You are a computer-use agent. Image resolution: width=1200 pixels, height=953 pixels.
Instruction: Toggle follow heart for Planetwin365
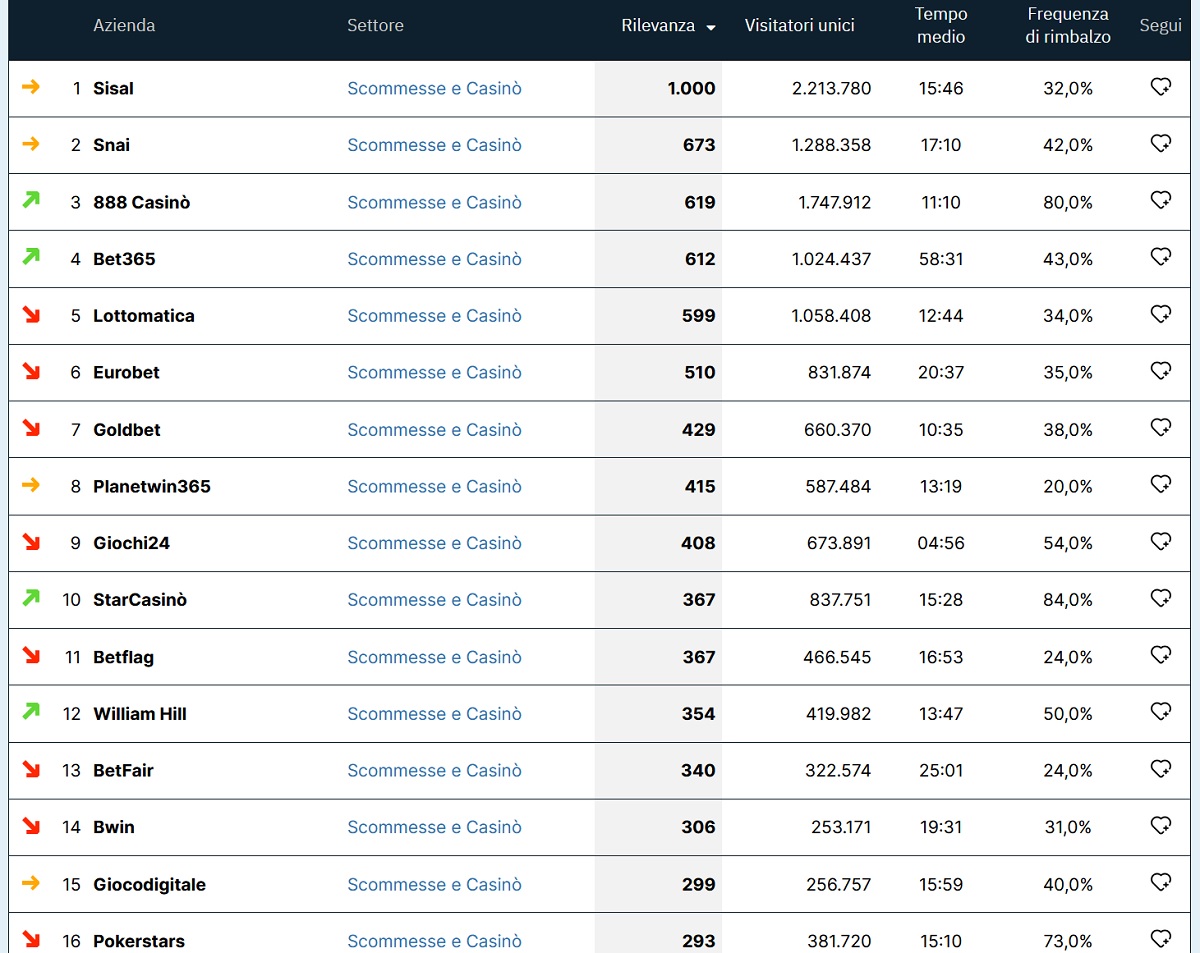[x=1160, y=485]
